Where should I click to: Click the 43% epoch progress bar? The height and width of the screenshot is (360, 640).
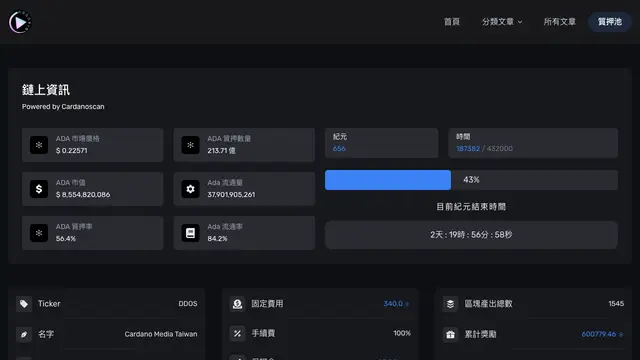tap(471, 180)
